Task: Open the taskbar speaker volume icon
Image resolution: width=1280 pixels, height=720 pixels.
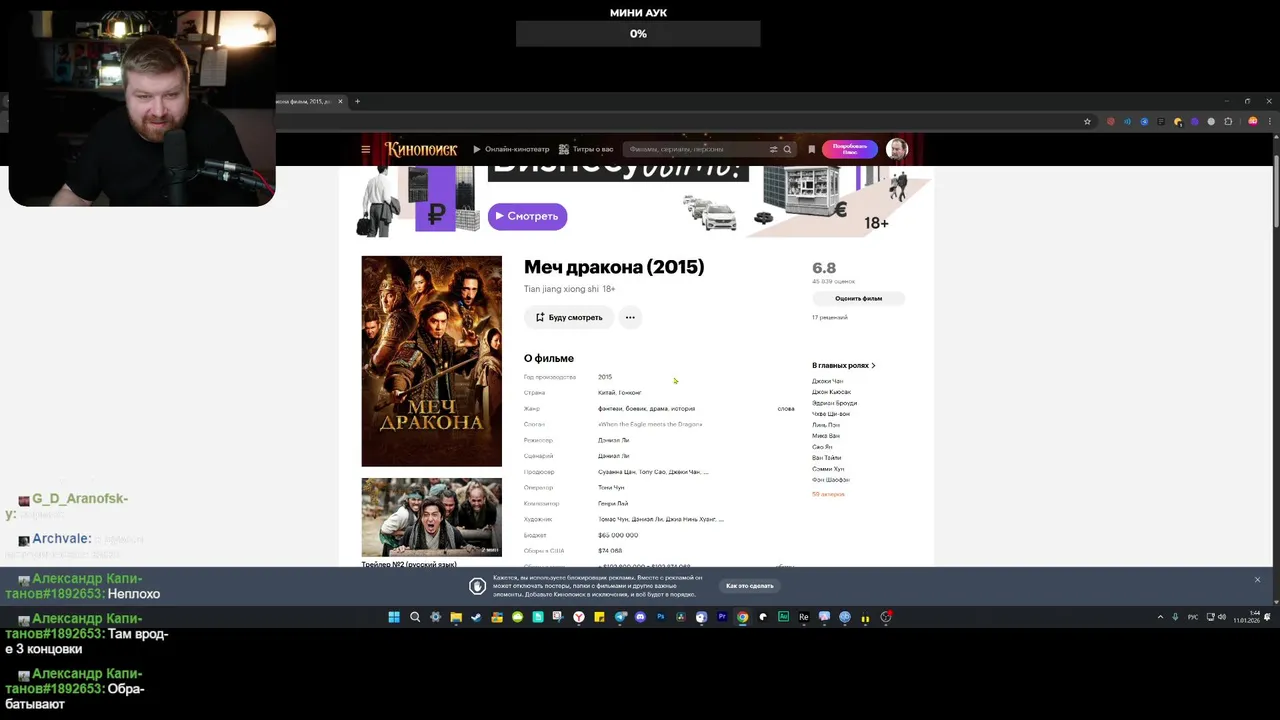Action: pyautogui.click(x=1222, y=617)
